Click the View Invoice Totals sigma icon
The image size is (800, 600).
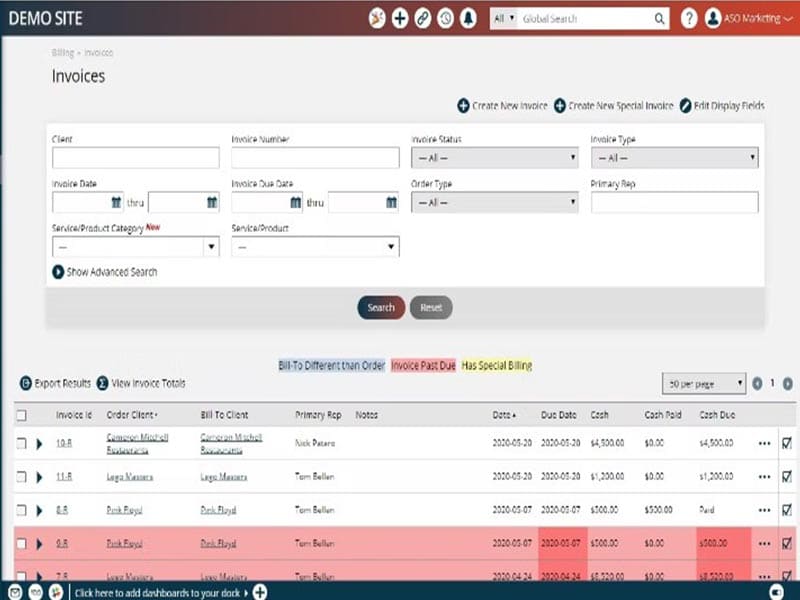[x=103, y=383]
